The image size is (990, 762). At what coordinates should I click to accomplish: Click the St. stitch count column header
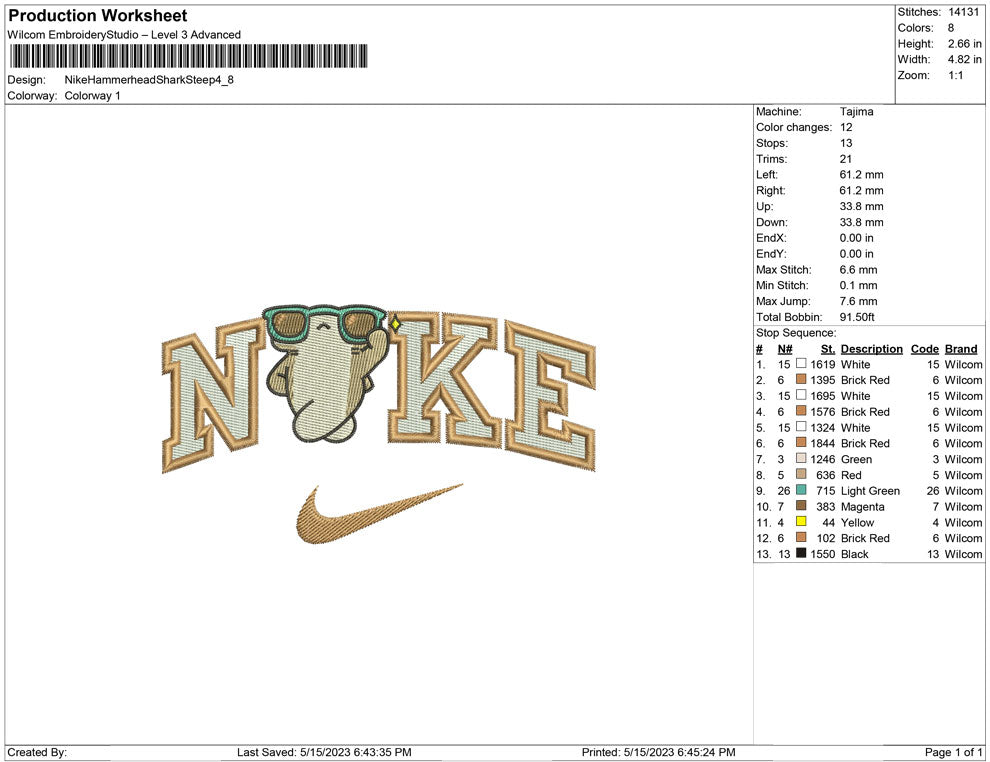click(827, 349)
